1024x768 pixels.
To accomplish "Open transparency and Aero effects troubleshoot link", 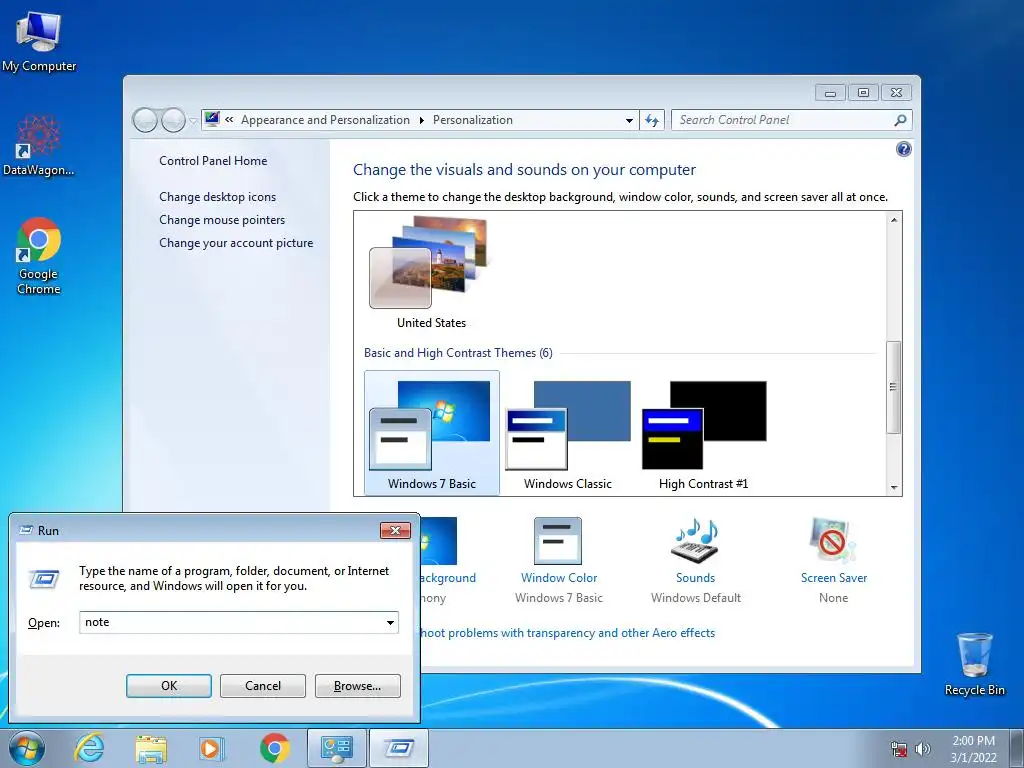I will tap(568, 633).
